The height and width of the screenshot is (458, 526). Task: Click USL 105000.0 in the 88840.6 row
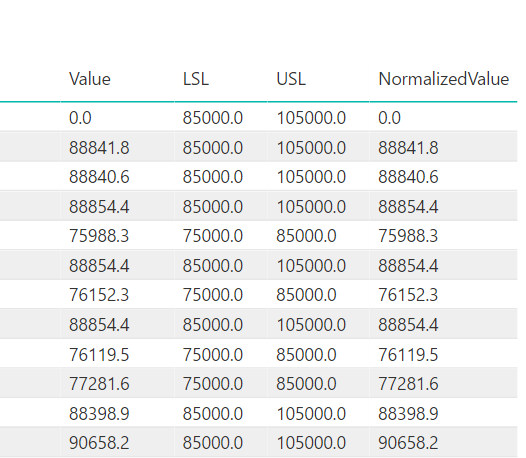[x=311, y=177]
